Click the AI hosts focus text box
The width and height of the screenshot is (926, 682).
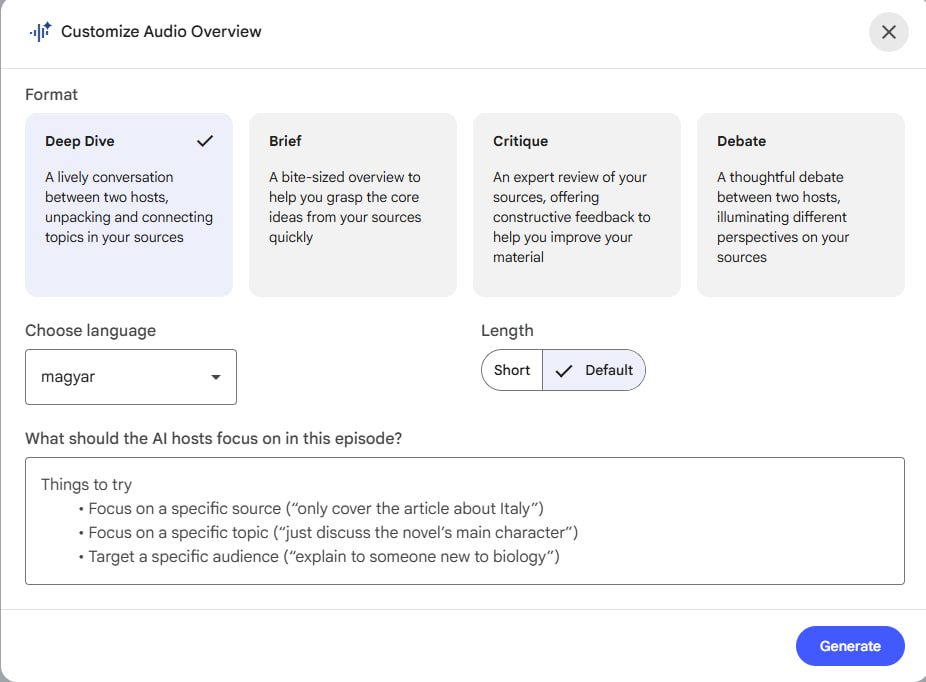(x=464, y=520)
